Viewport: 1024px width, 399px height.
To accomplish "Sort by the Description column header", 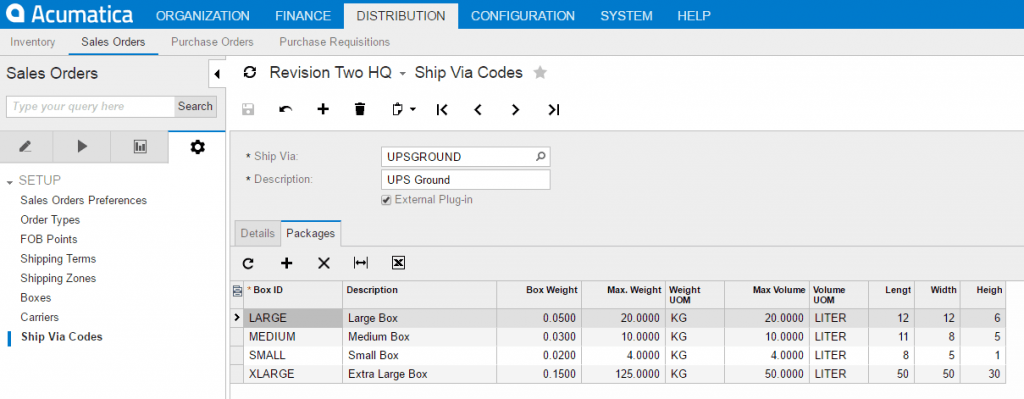I will (x=420, y=295).
